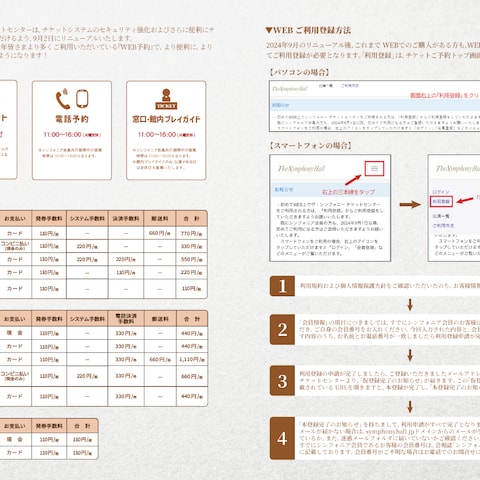Click the お知らせ bar in the PC screenshot
The image size is (480, 480).
[x=375, y=105]
